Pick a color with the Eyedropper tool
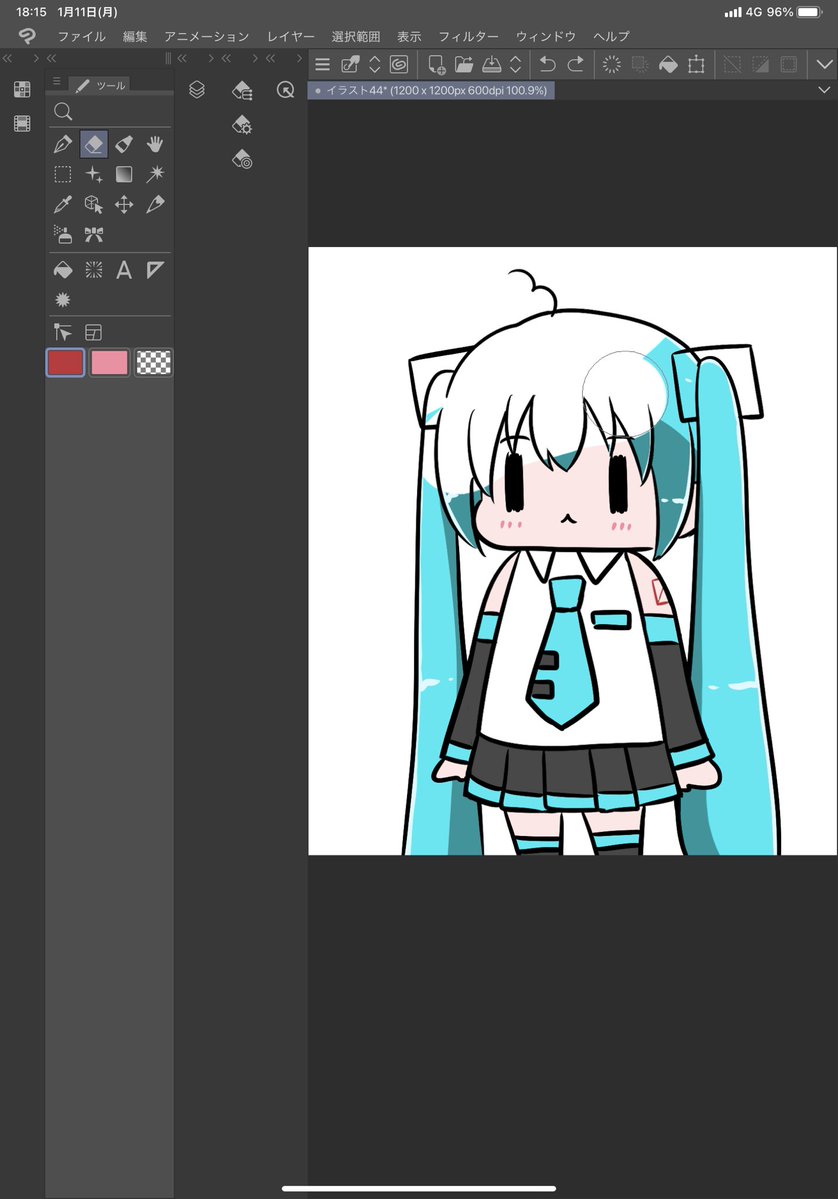 point(64,204)
